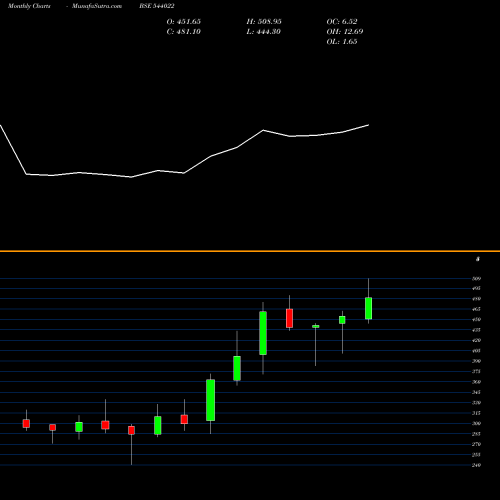500x500 pixels.
Task: Select the high value "H: 508.95"
Action: 264,21
